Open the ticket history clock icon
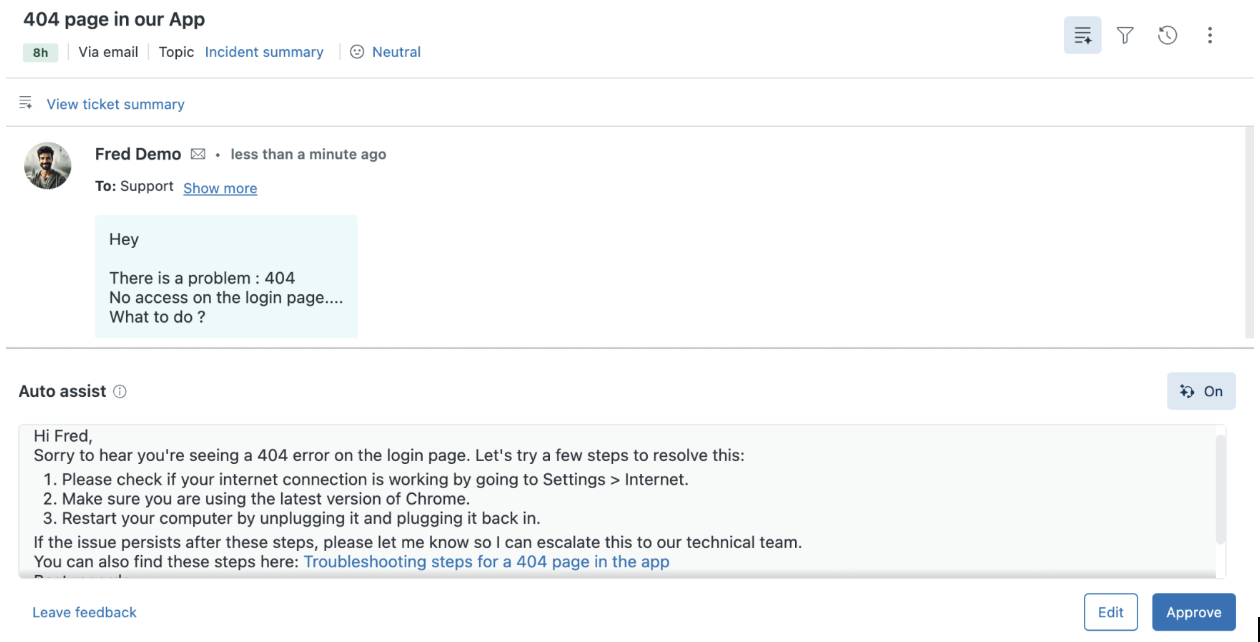This screenshot has height=642, width=1260. click(1167, 35)
